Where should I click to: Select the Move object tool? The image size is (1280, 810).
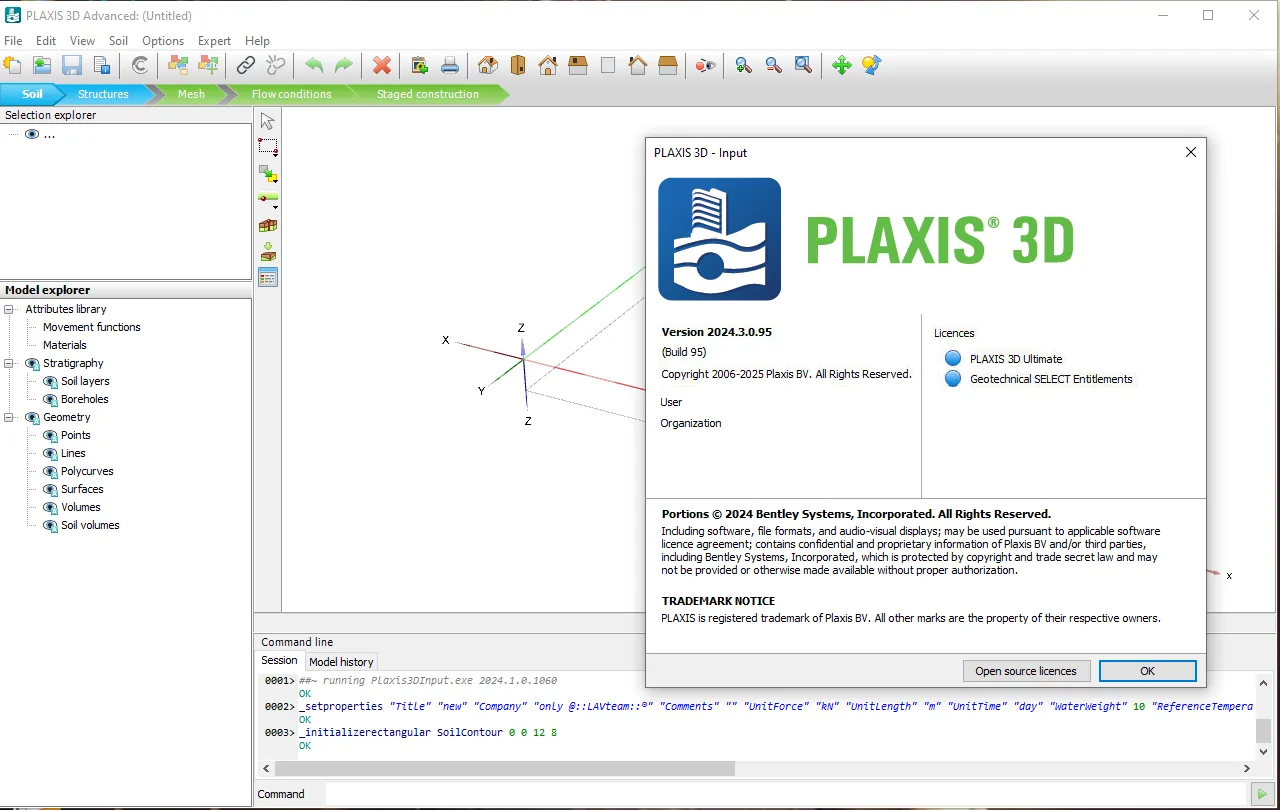click(x=267, y=174)
